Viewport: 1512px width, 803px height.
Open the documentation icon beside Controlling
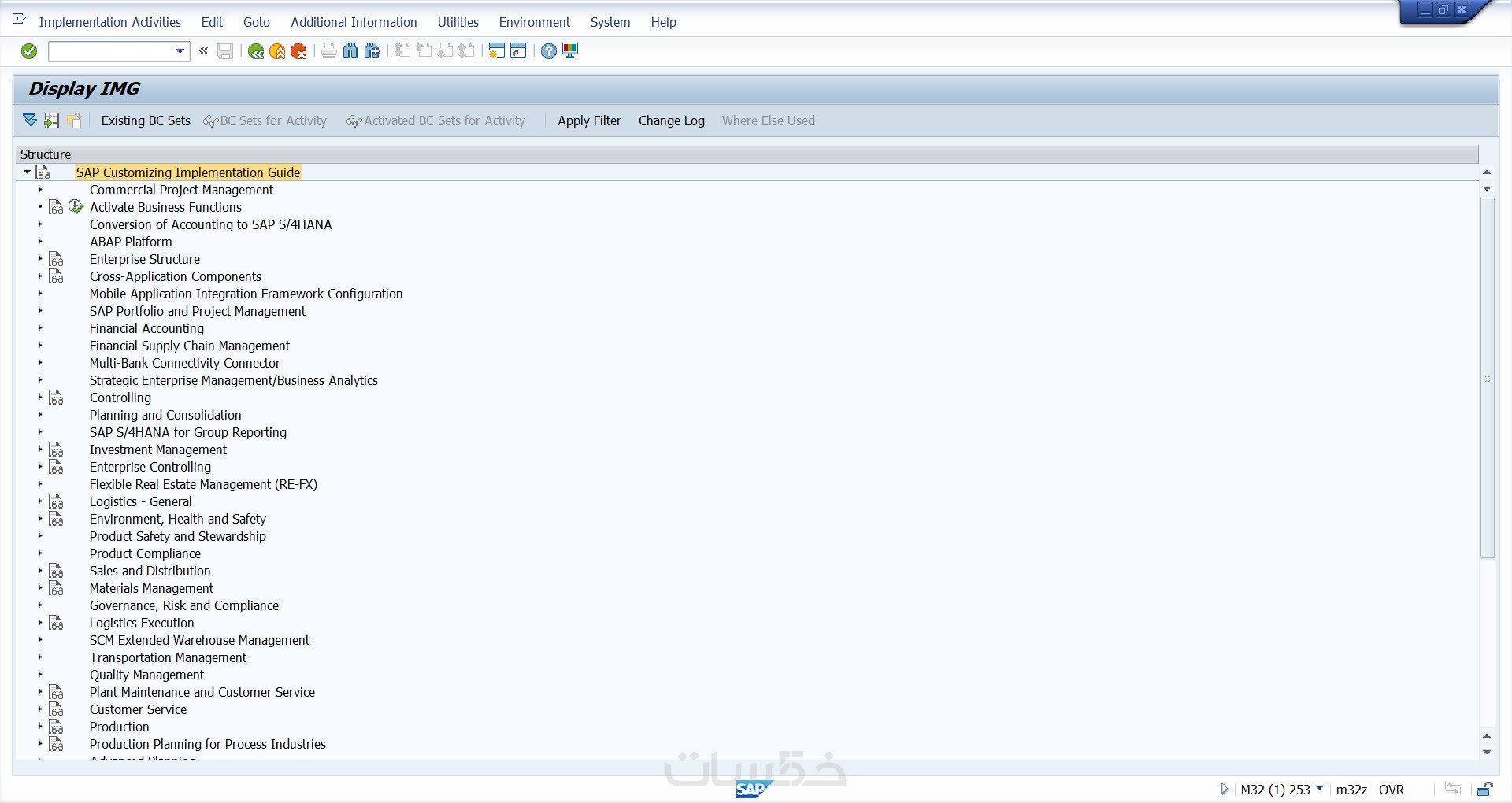[56, 398]
